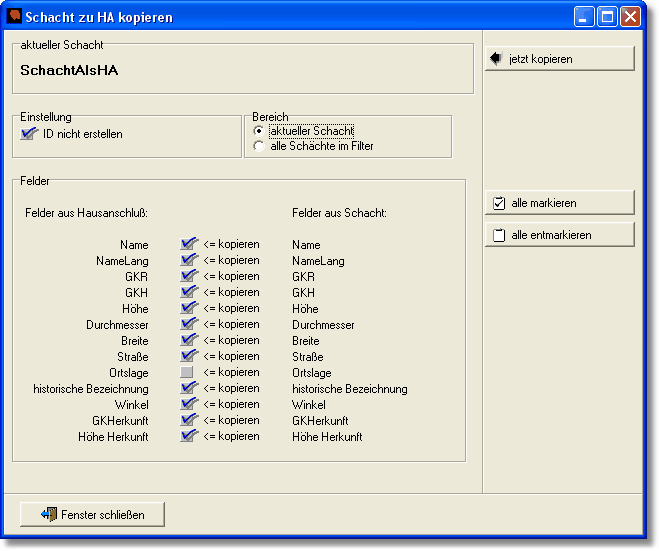Image resolution: width=659 pixels, height=551 pixels.
Task: Uncheck the Höhe copy checkbox
Action: click(188, 308)
